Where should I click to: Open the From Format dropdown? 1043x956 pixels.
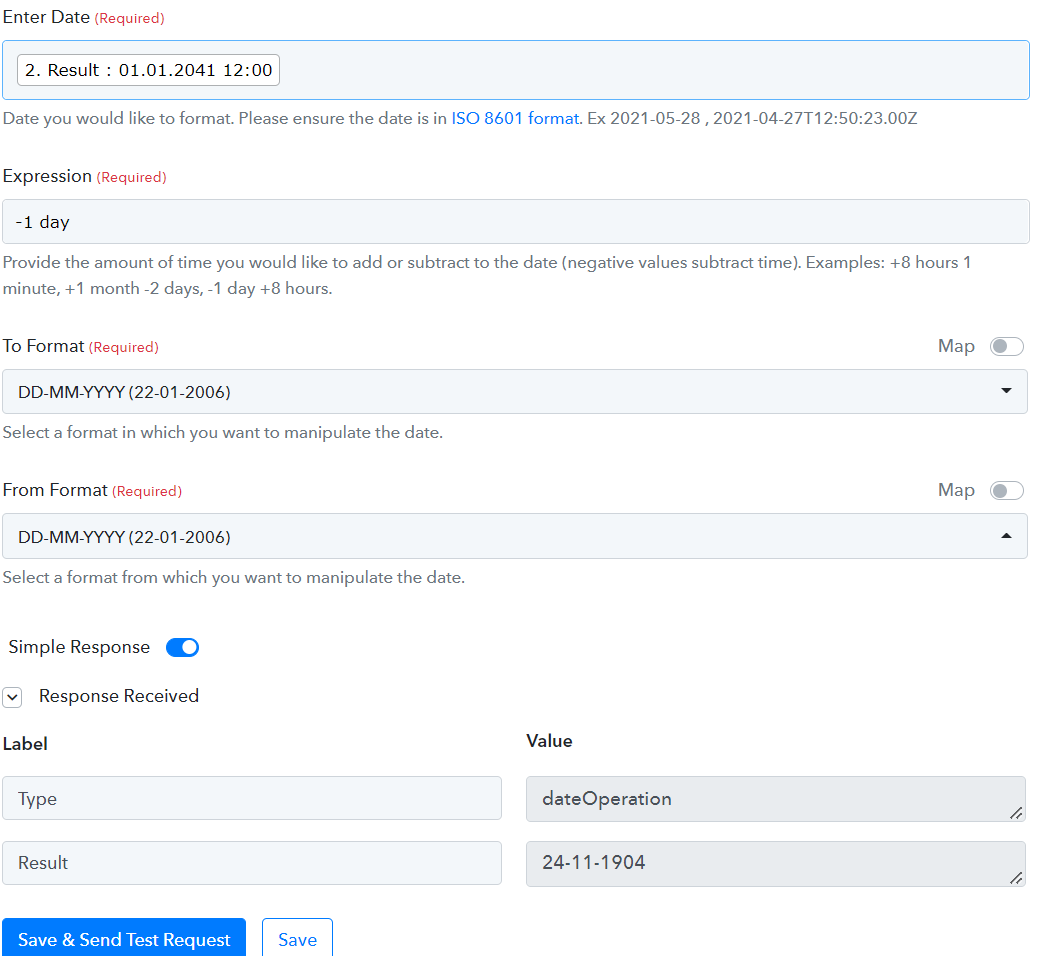pyautogui.click(x=515, y=536)
